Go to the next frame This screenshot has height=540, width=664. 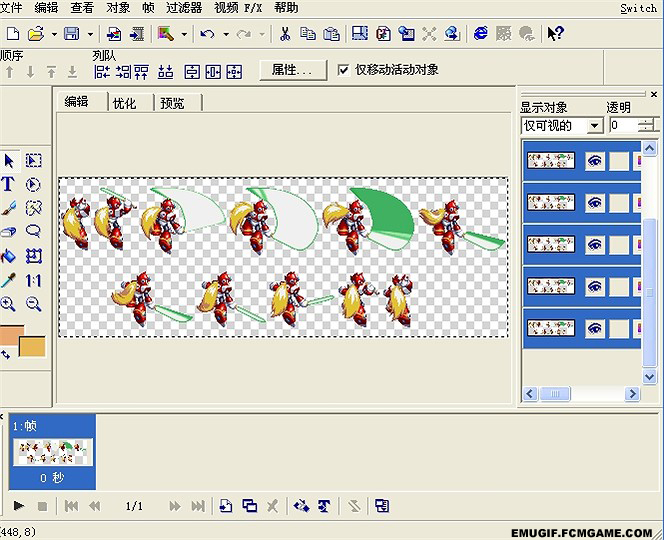[174, 506]
